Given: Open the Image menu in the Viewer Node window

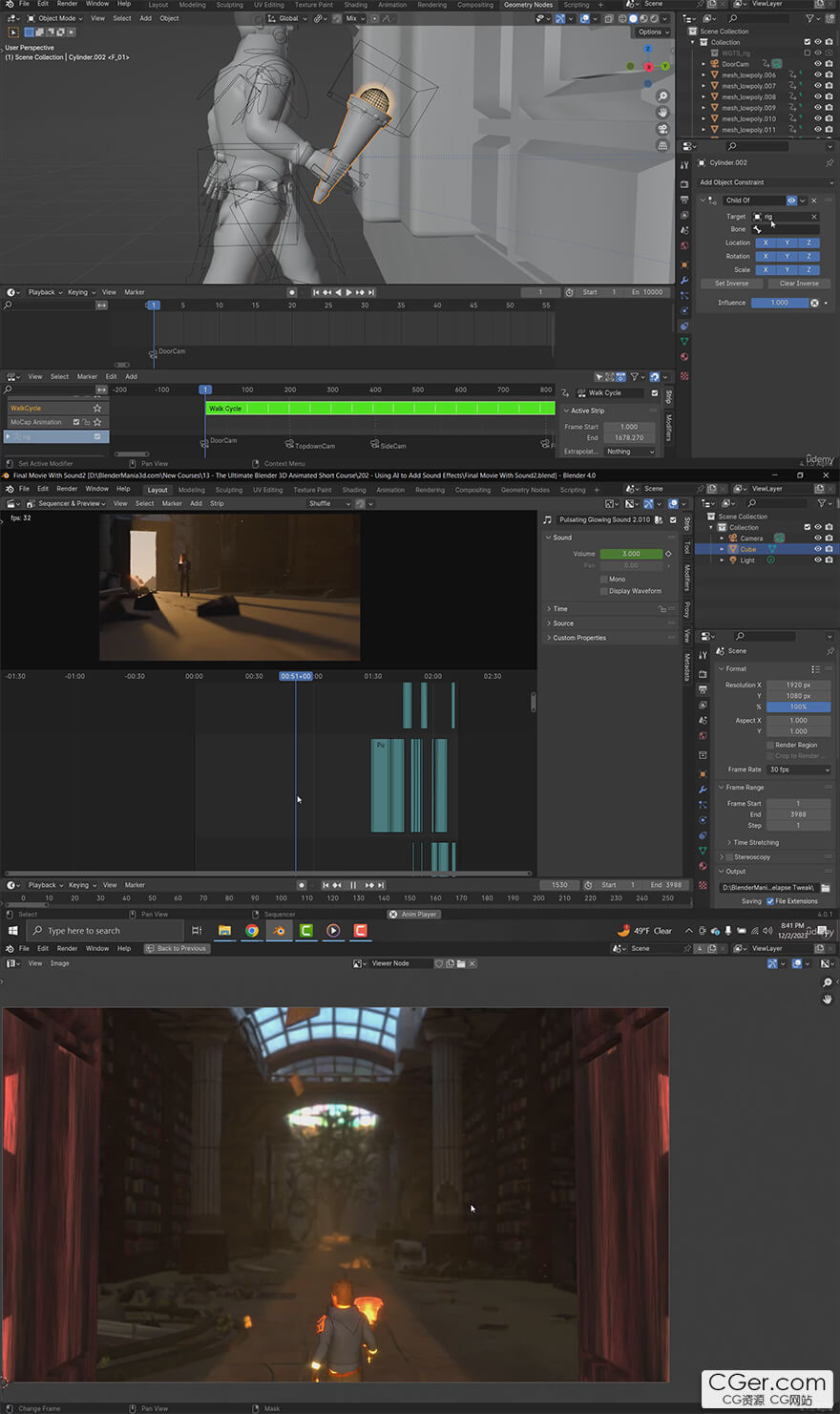Looking at the screenshot, I should (59, 963).
